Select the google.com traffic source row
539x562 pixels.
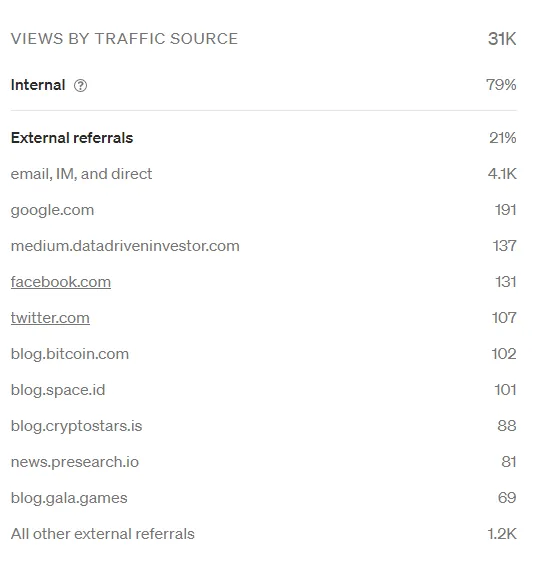coord(263,210)
